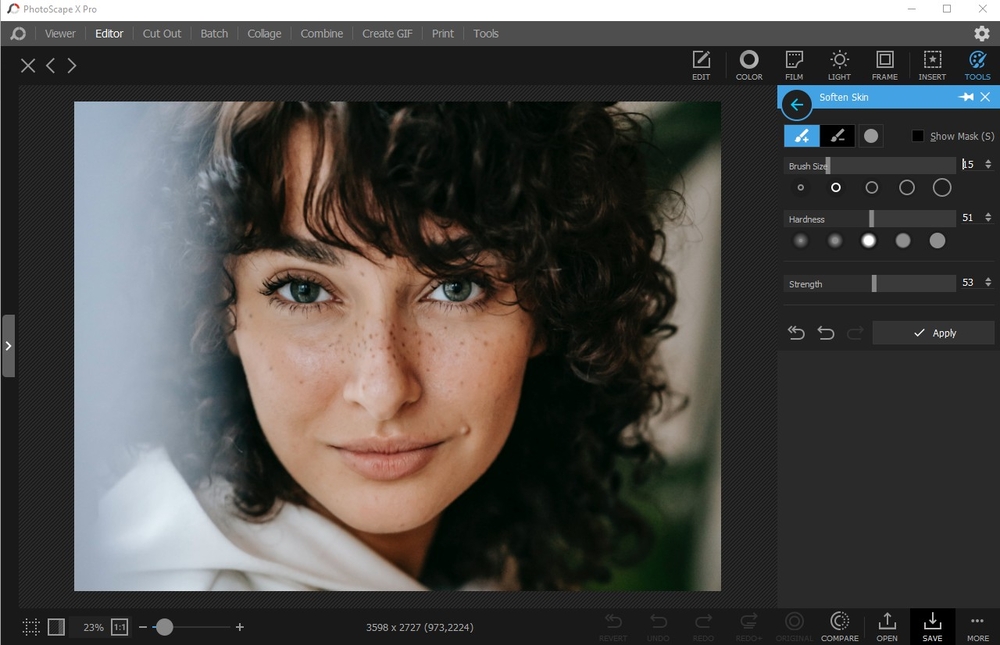This screenshot has width=1000, height=645.
Task: Open the Insert panel icon
Action: 931,65
